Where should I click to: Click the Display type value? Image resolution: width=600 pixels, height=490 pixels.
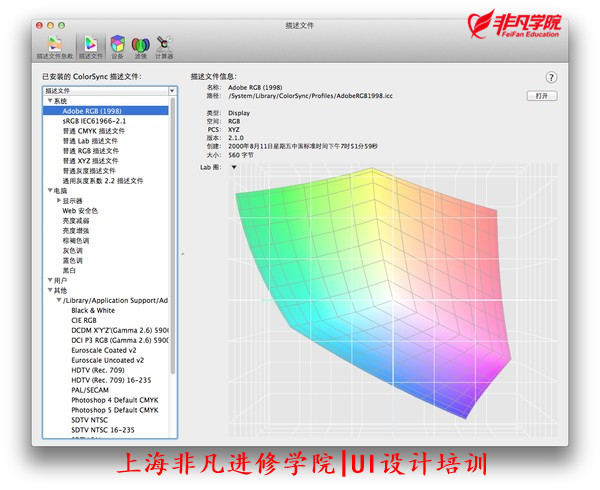point(239,113)
